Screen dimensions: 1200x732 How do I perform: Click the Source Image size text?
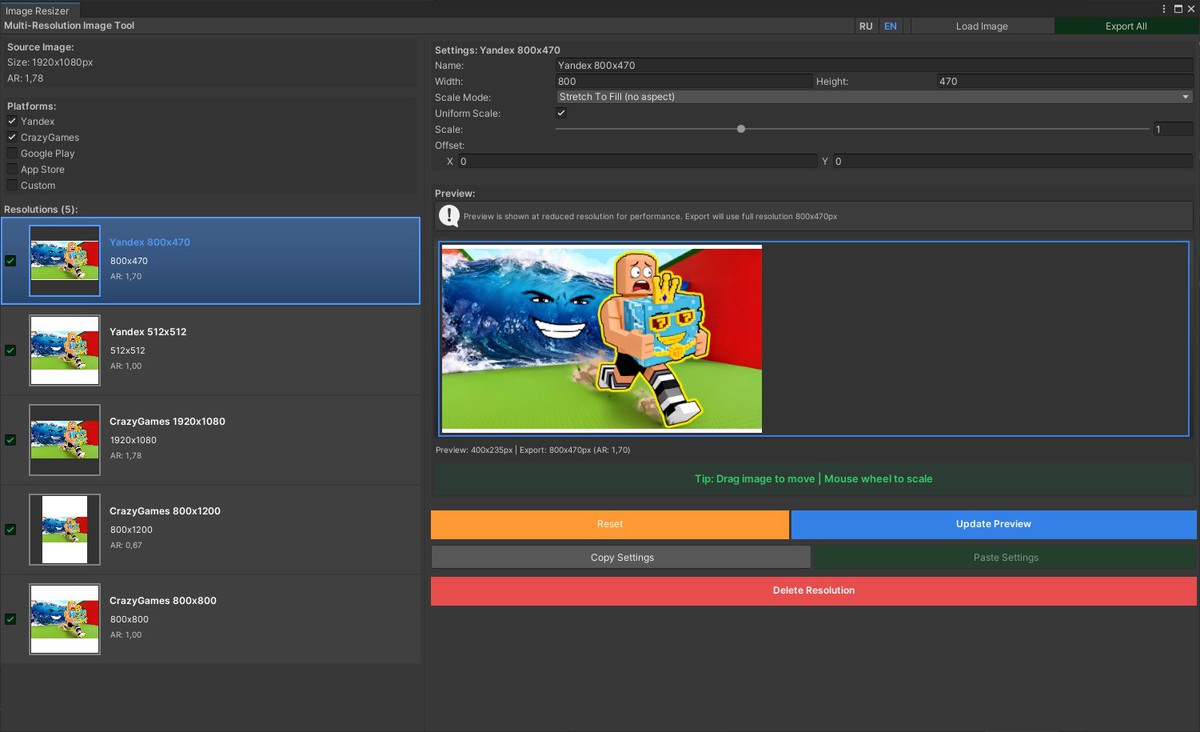point(50,62)
